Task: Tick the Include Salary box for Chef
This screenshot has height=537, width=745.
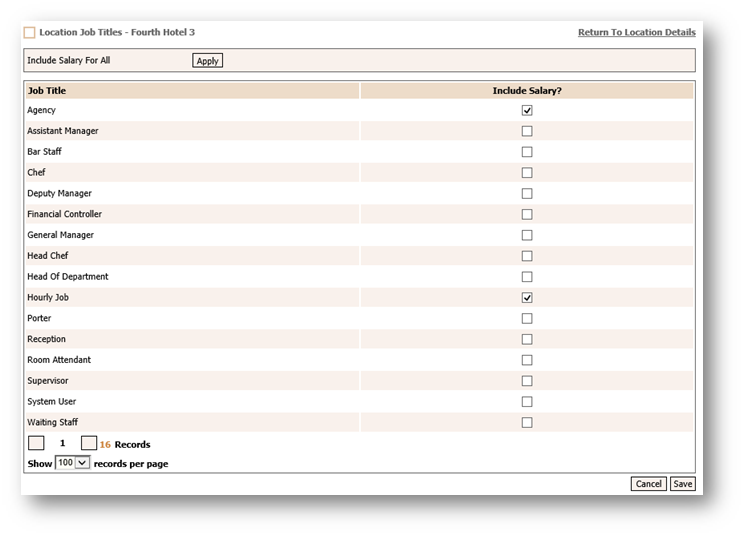Action: pos(527,173)
